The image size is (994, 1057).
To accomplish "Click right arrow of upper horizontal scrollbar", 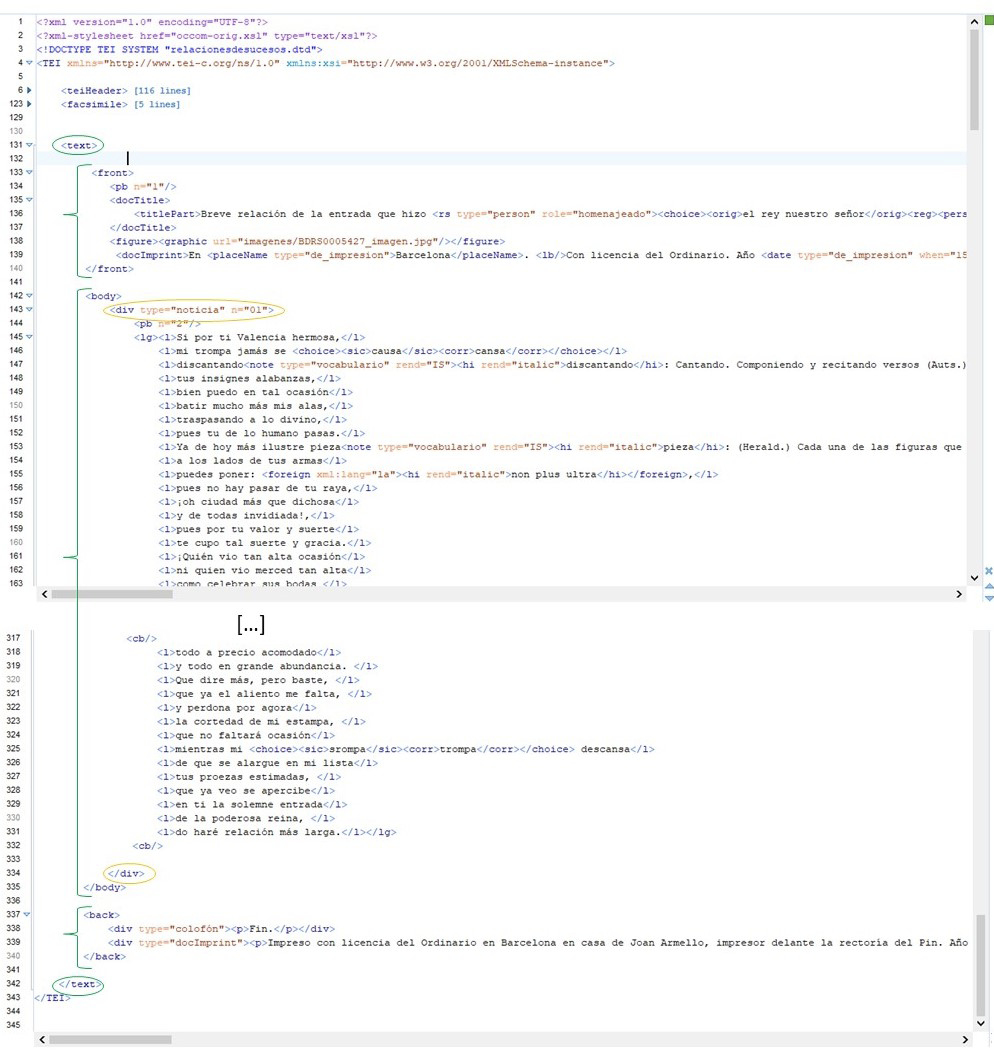I will click(x=958, y=594).
